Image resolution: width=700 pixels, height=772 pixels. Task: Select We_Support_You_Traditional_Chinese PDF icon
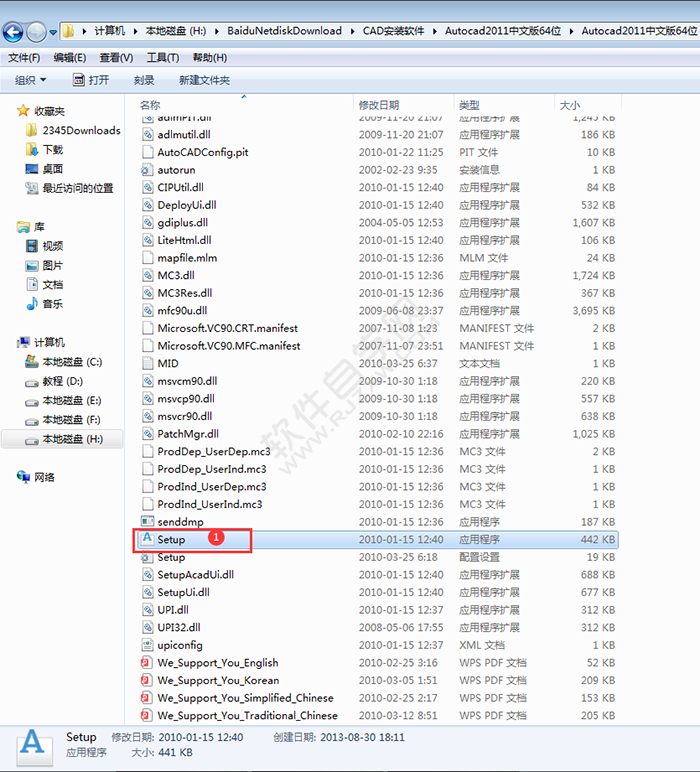click(x=146, y=715)
